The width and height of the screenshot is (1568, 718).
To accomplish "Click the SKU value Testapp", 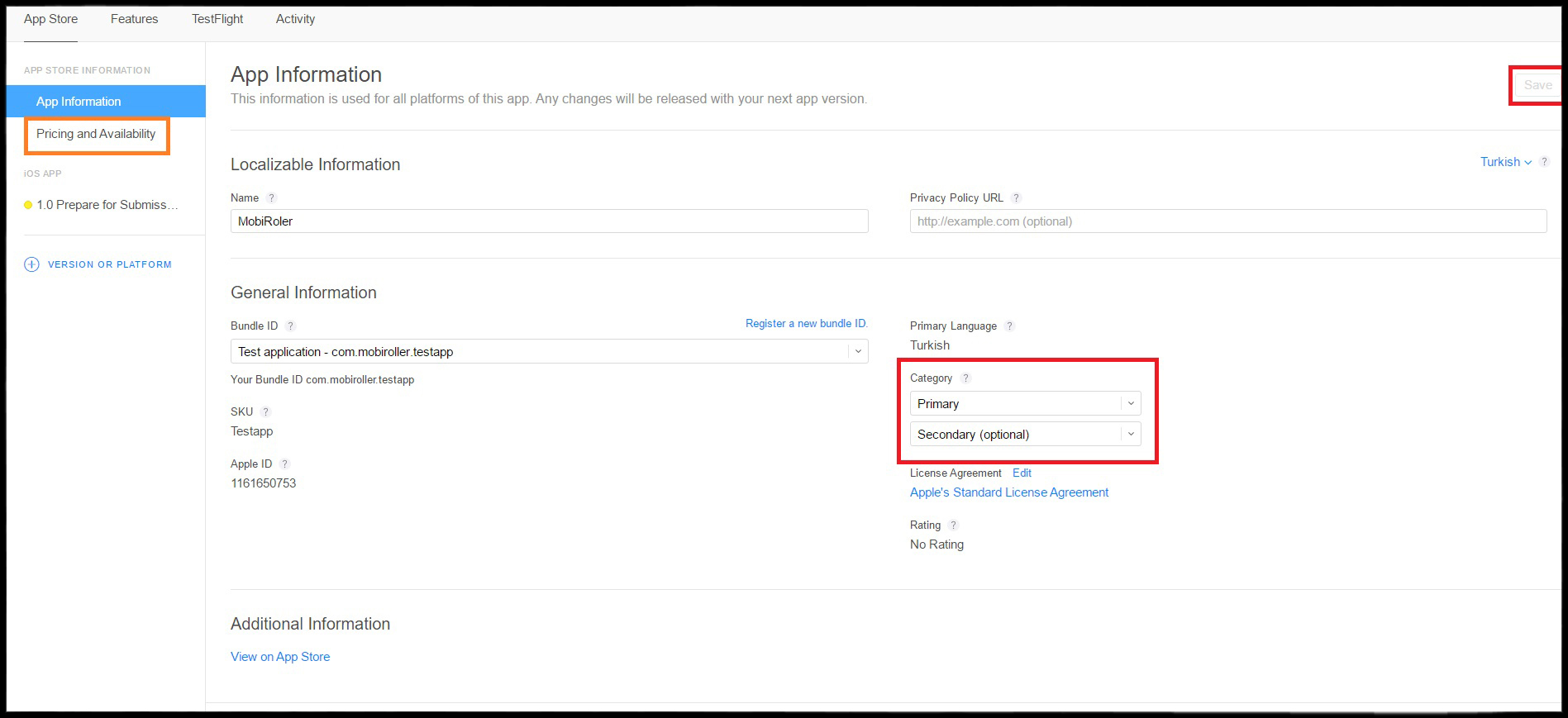I will click(251, 431).
